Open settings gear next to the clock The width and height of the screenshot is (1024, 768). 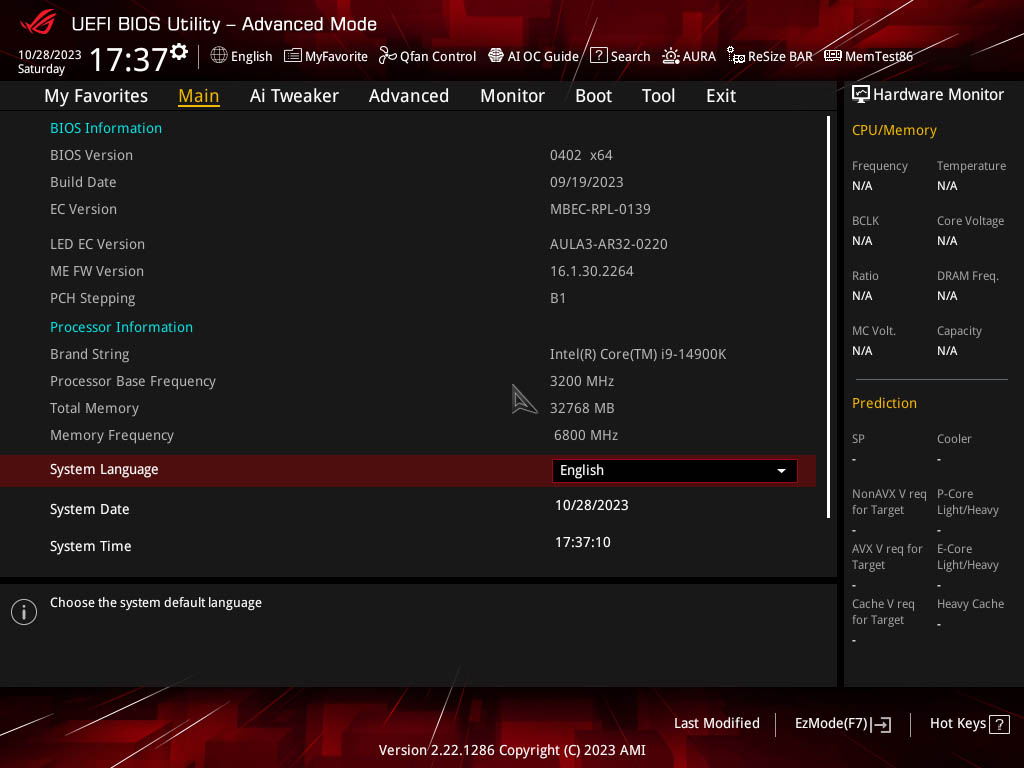(x=179, y=51)
